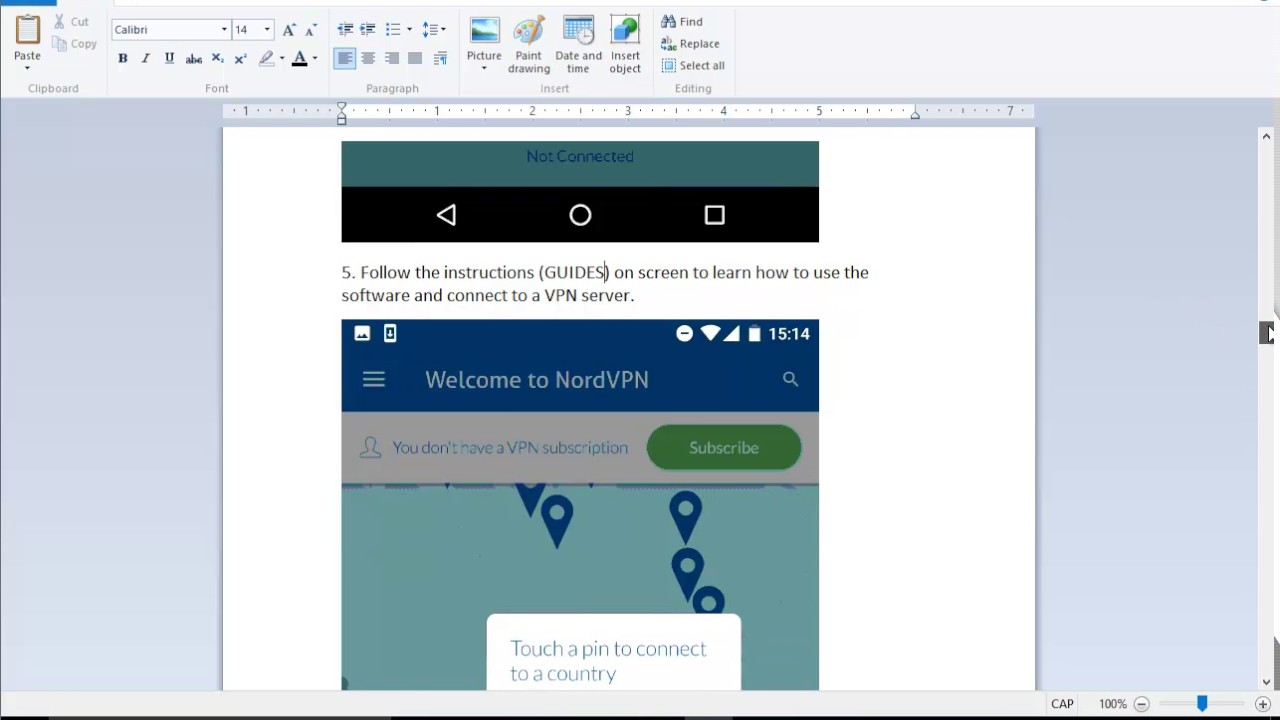Image resolution: width=1280 pixels, height=720 pixels.
Task: Open the Picture dropdown arrow
Action: coord(484,69)
